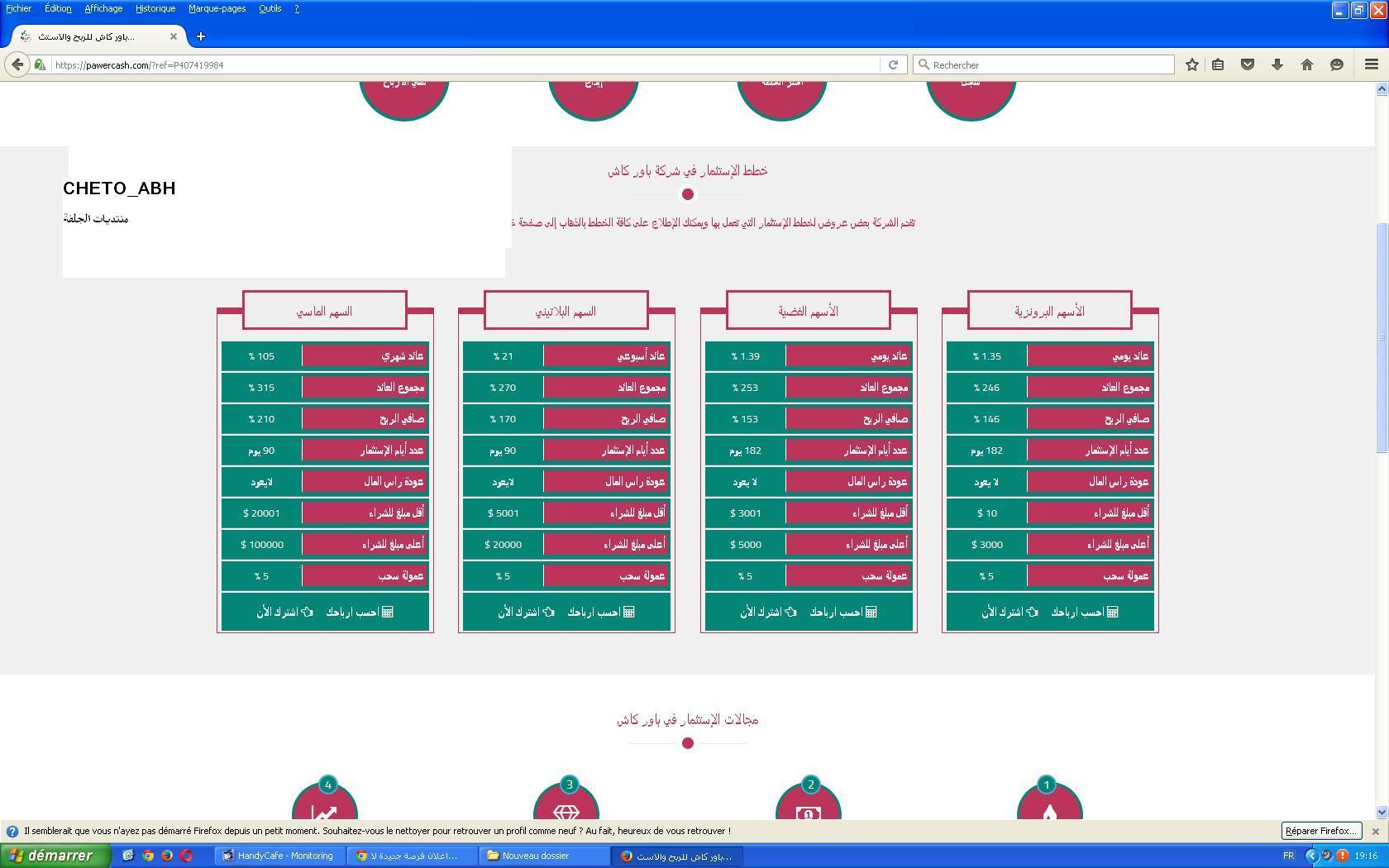
Task: Click subscribe now in platinum share plan
Action: [x=526, y=612]
